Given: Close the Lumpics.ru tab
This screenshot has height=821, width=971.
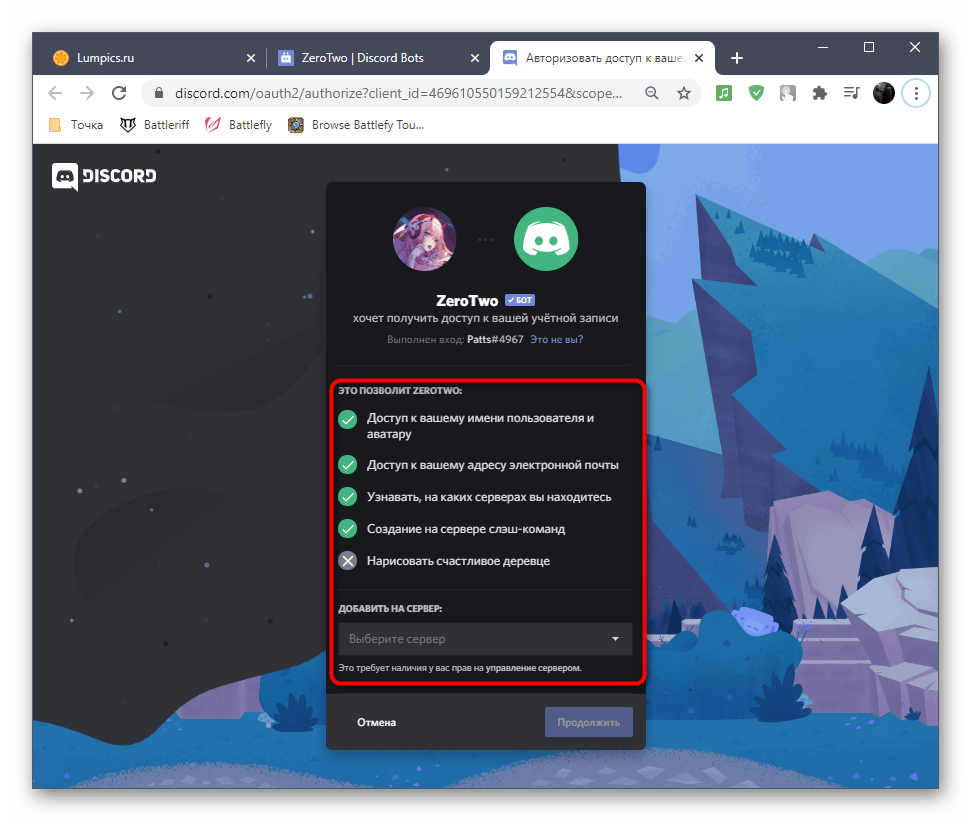Looking at the screenshot, I should click(x=251, y=58).
